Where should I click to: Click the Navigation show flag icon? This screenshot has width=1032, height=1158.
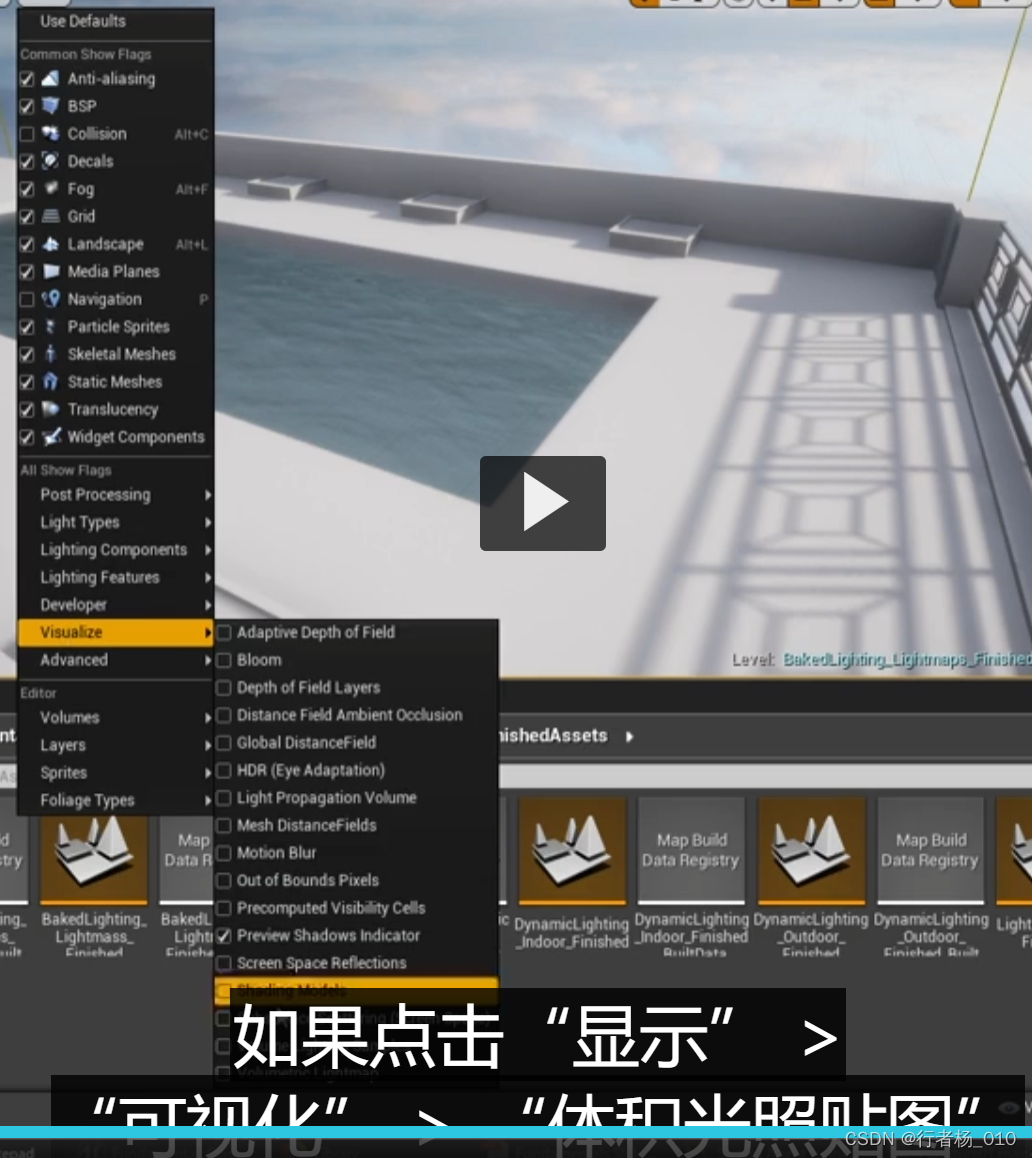coord(50,299)
